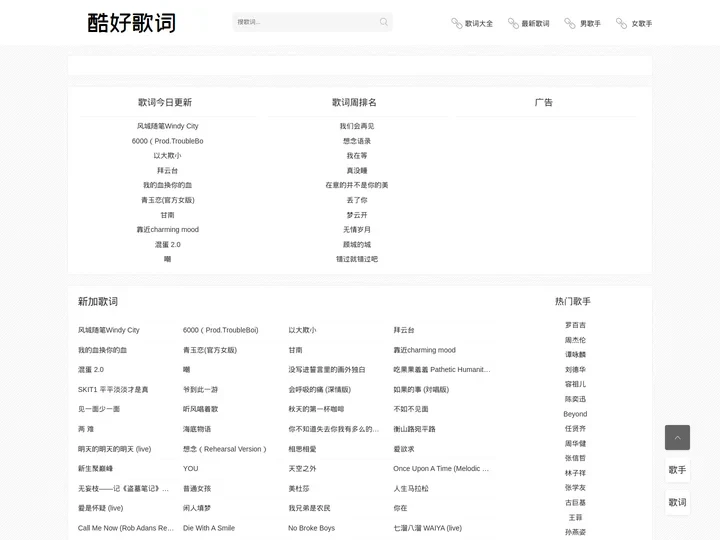Open 听风唱着歌 lyrics
Image resolution: width=720 pixels, height=540 pixels.
[x=200, y=409]
